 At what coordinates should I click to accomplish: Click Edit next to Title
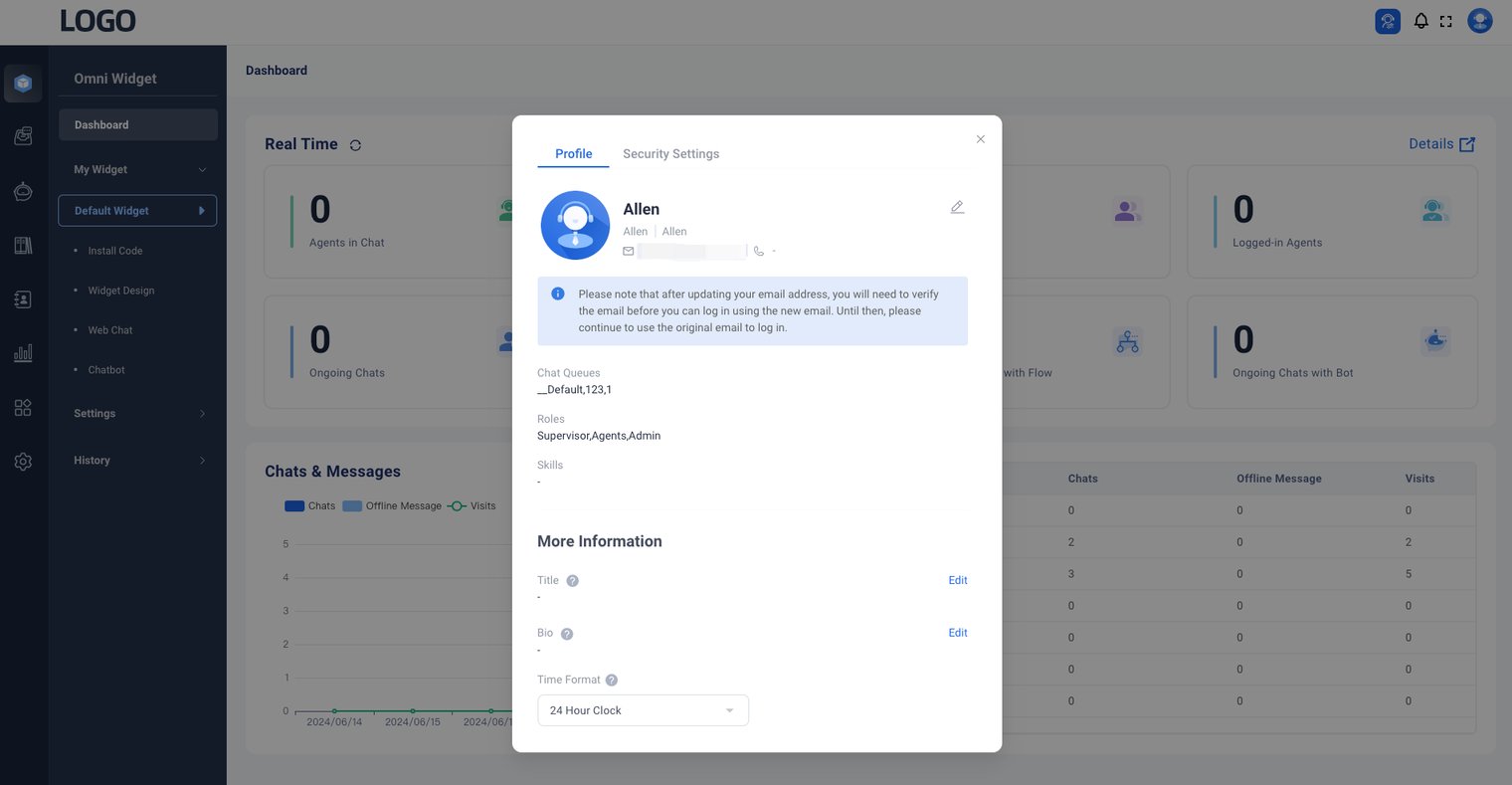coord(957,580)
